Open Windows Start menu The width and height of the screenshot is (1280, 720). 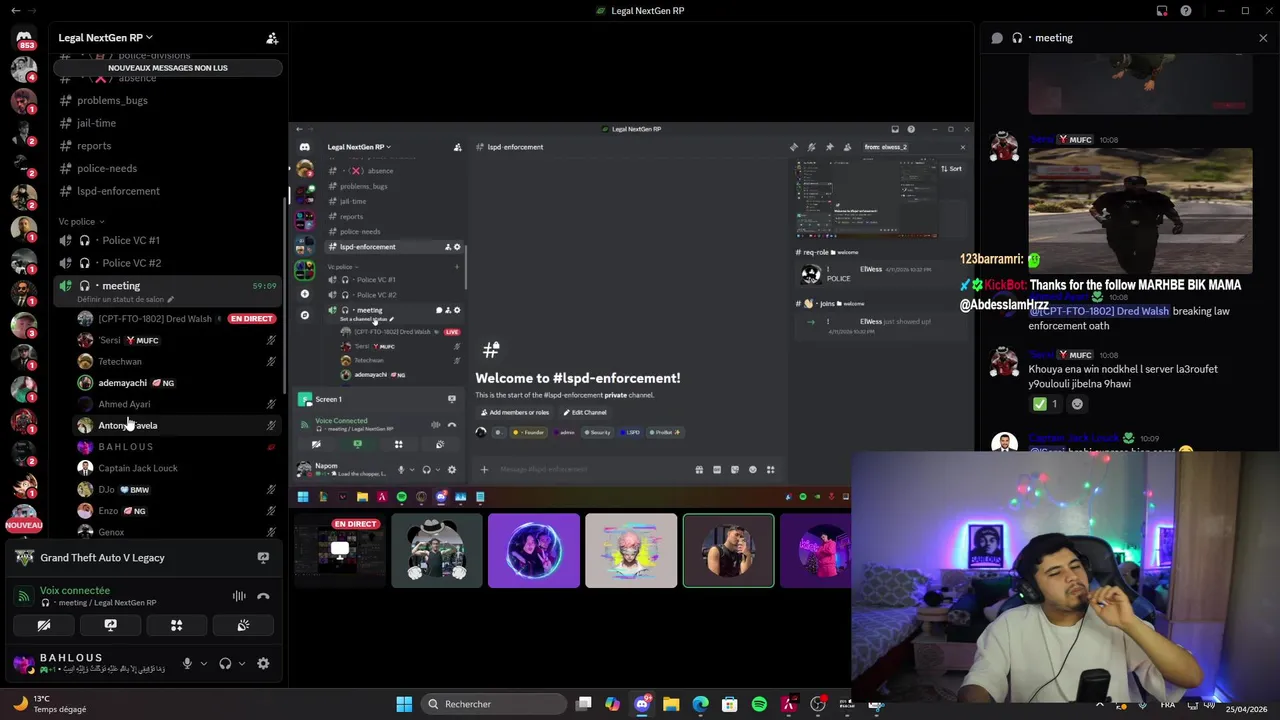coord(404,704)
